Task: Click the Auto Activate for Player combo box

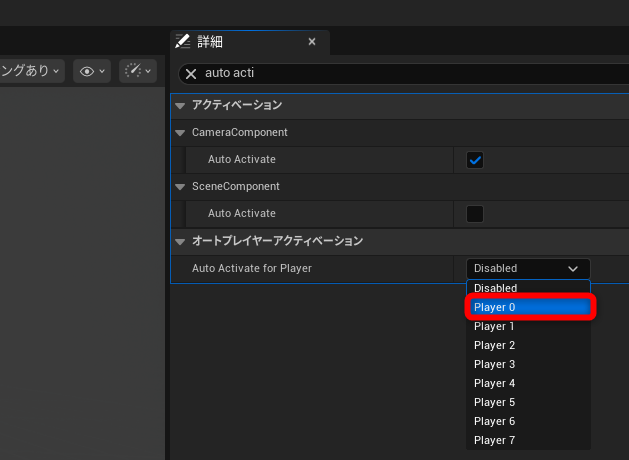Action: coord(527,268)
